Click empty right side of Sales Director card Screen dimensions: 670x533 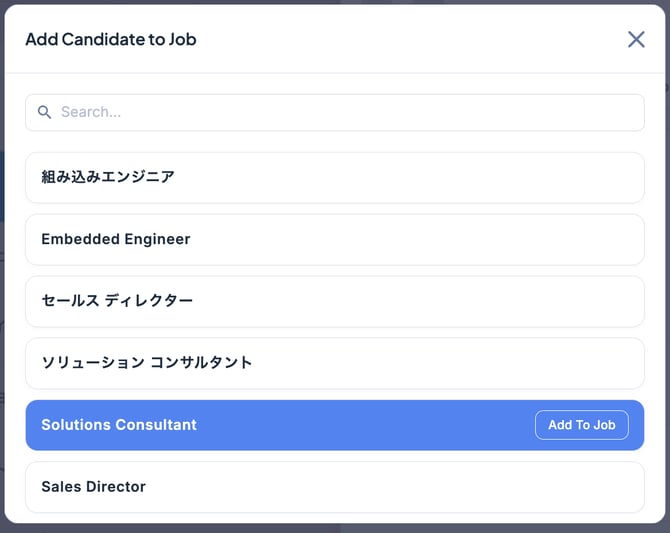point(520,487)
